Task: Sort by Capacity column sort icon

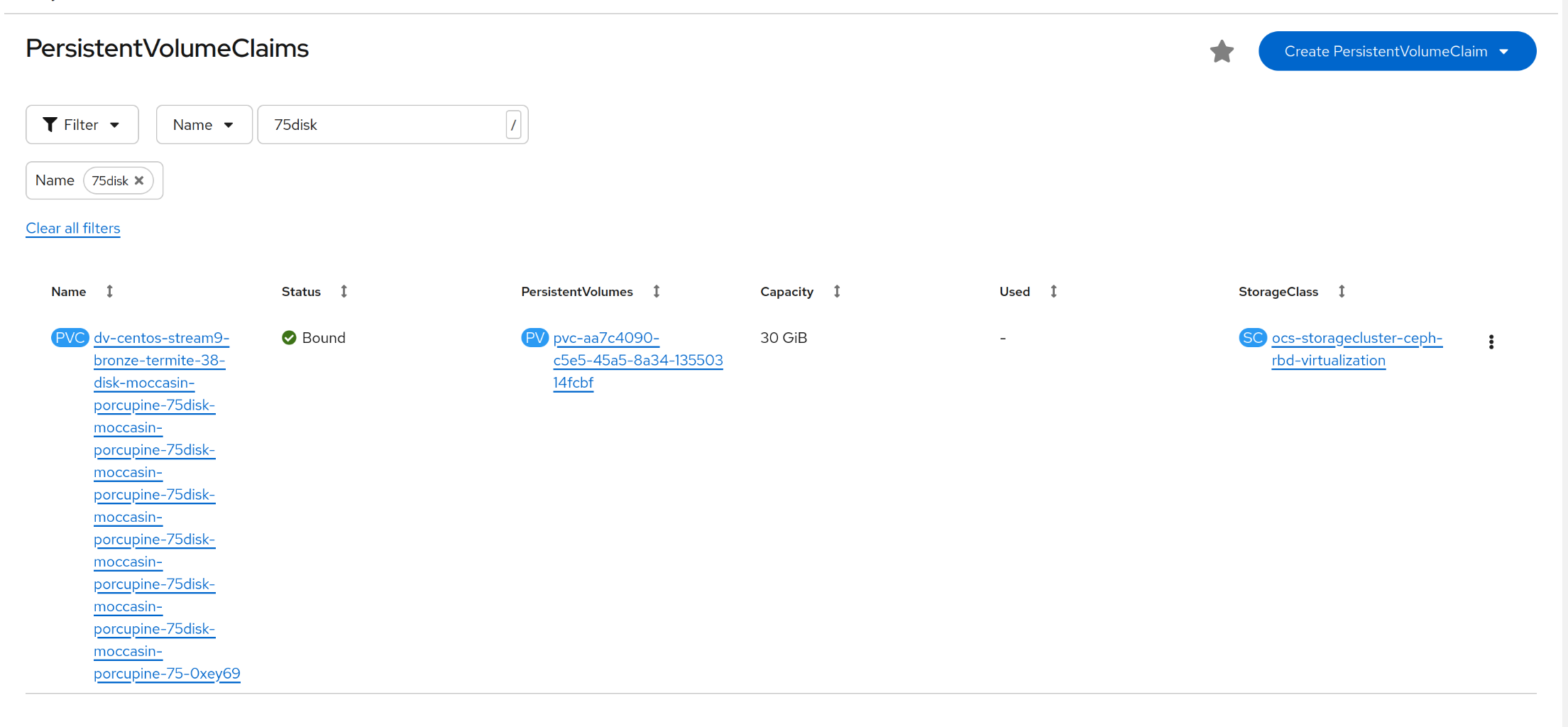Action: click(x=837, y=291)
